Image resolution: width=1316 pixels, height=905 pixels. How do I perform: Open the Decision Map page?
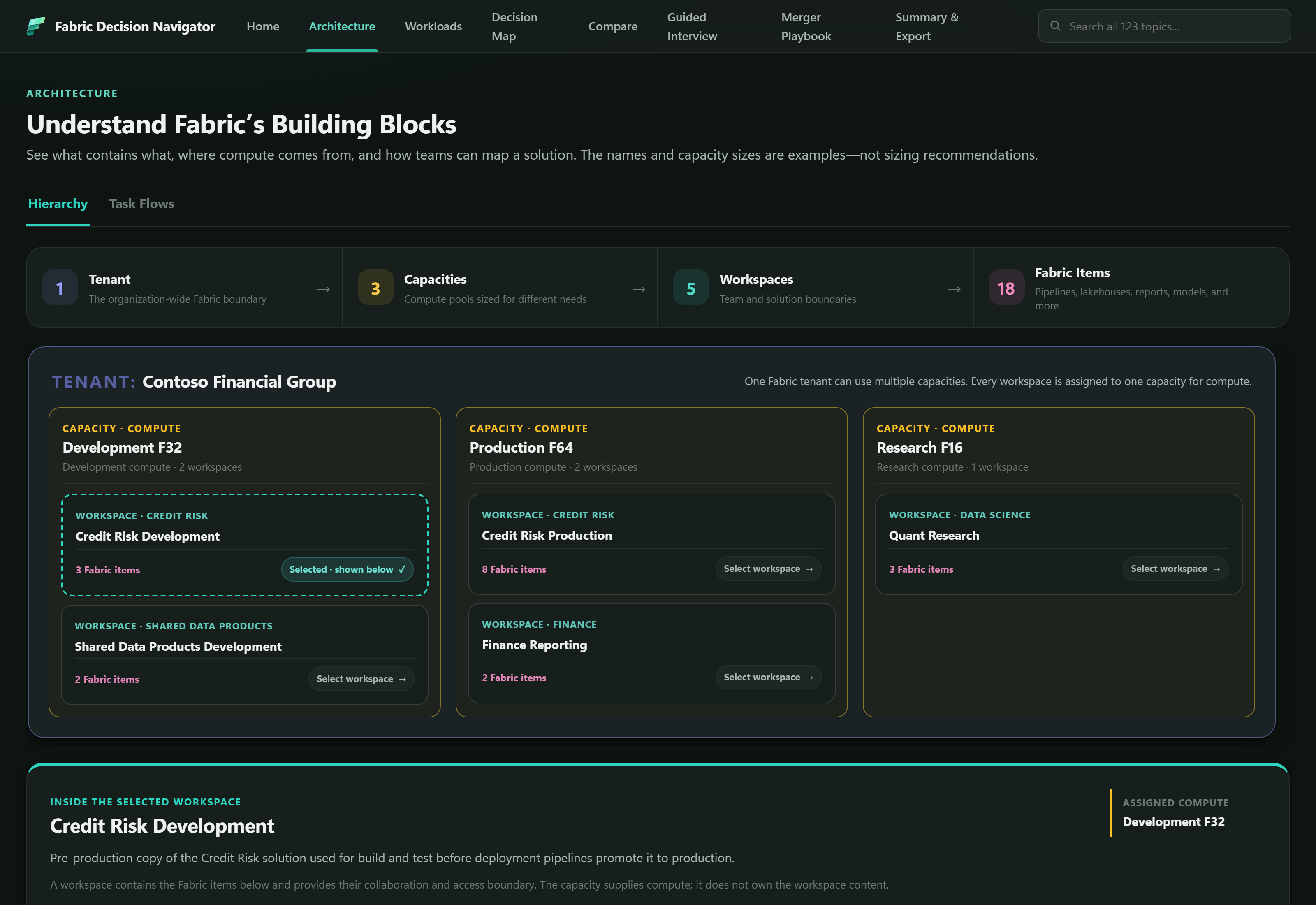click(x=514, y=27)
